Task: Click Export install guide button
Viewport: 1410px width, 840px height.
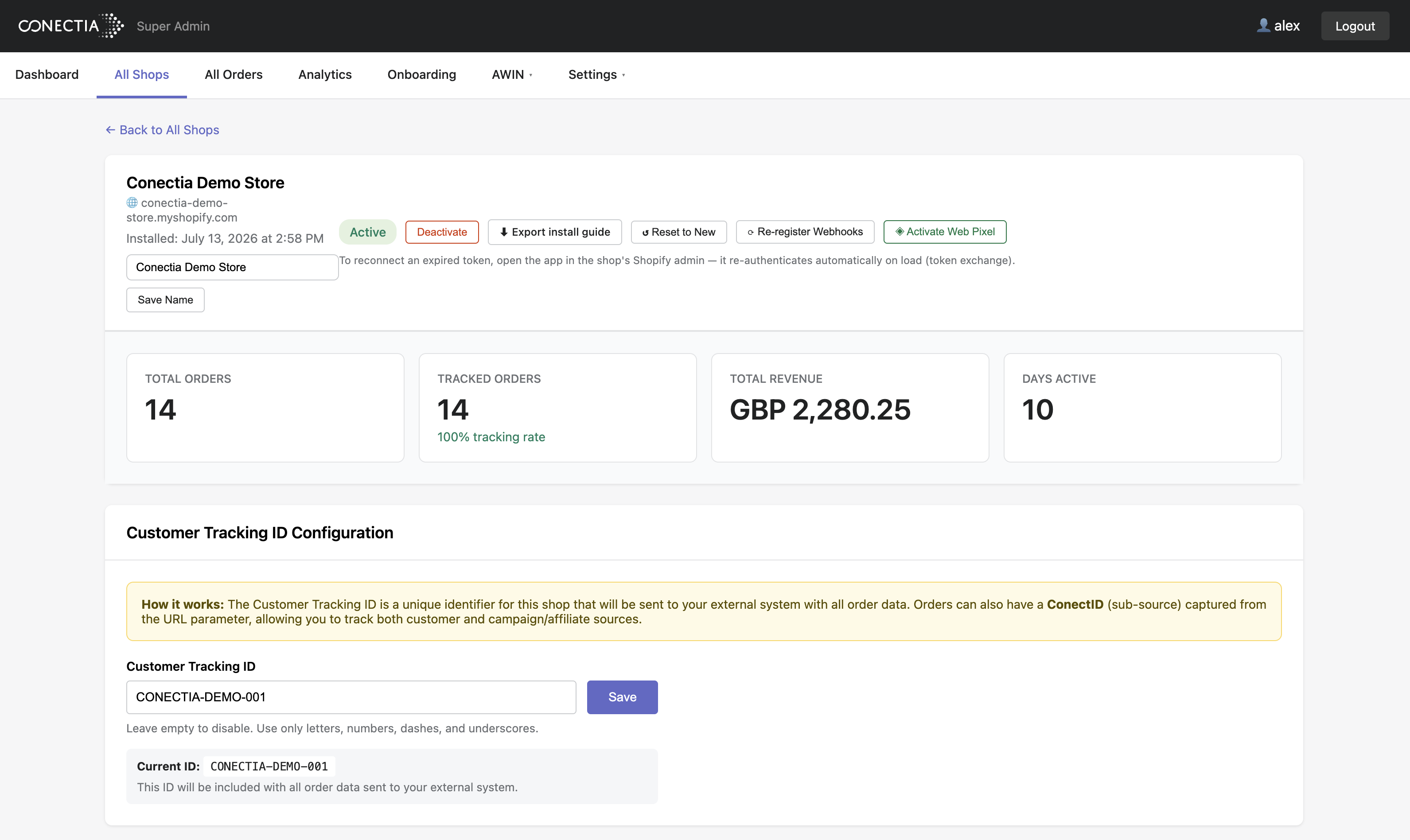Action: coord(555,232)
